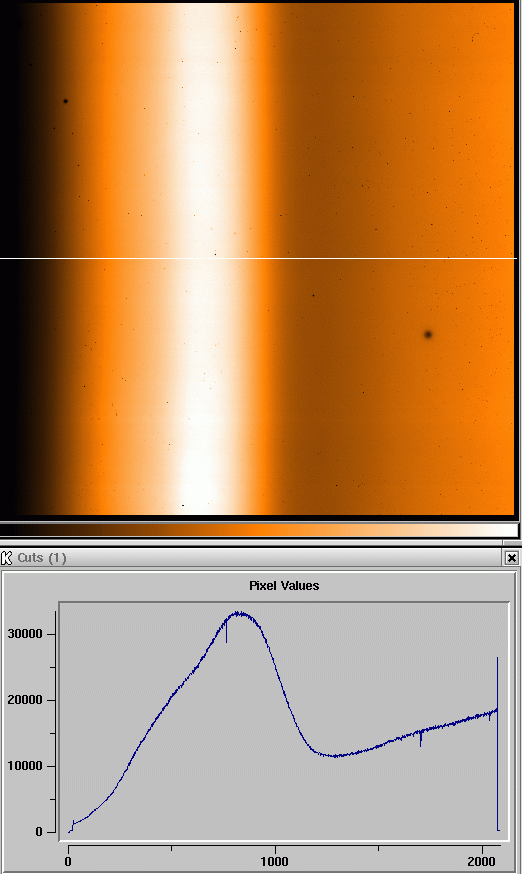Click the curve minimum after the peak
The width and height of the screenshot is (522, 874).
[x=335, y=756]
